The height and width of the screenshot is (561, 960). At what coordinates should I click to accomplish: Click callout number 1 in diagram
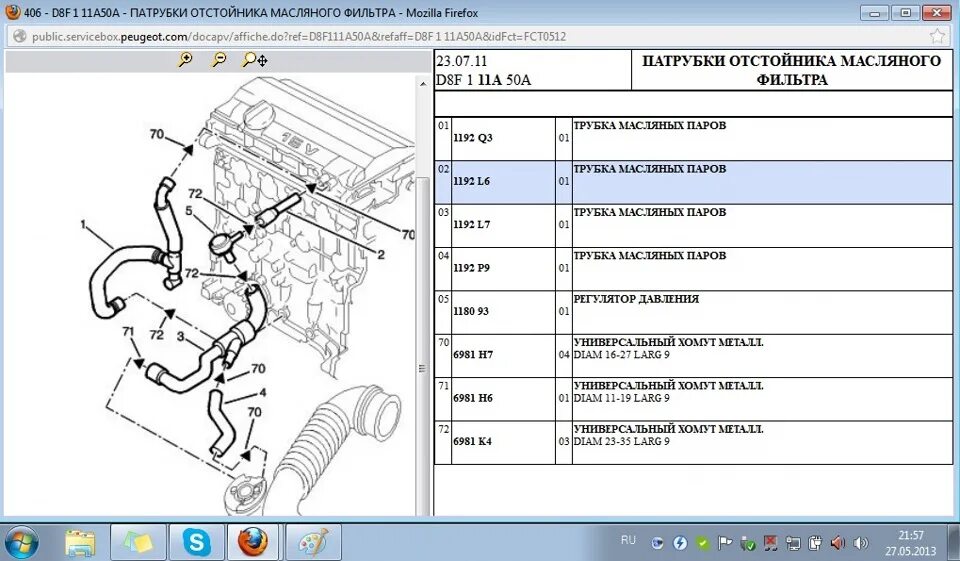[83, 224]
